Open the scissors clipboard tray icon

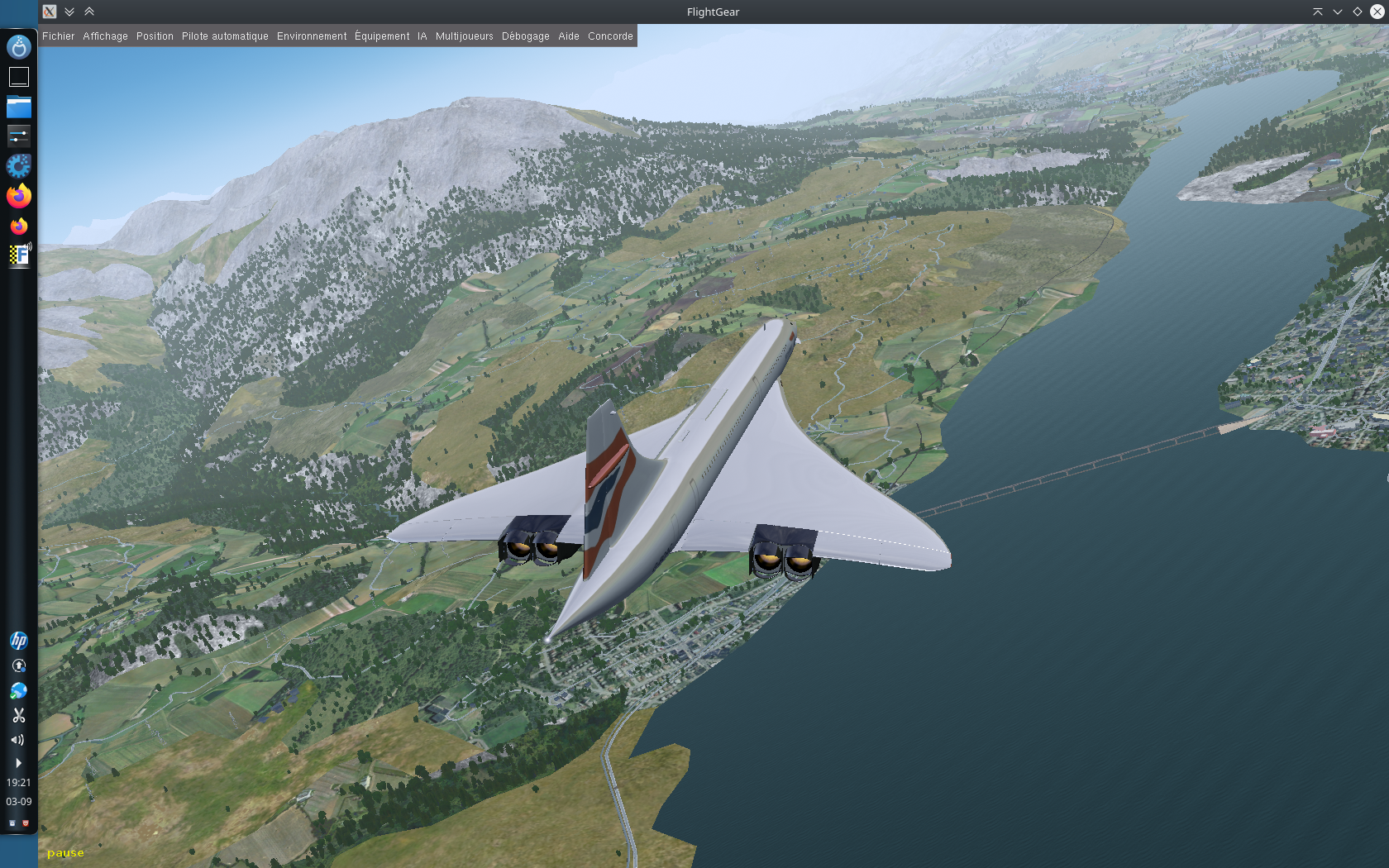[18, 715]
